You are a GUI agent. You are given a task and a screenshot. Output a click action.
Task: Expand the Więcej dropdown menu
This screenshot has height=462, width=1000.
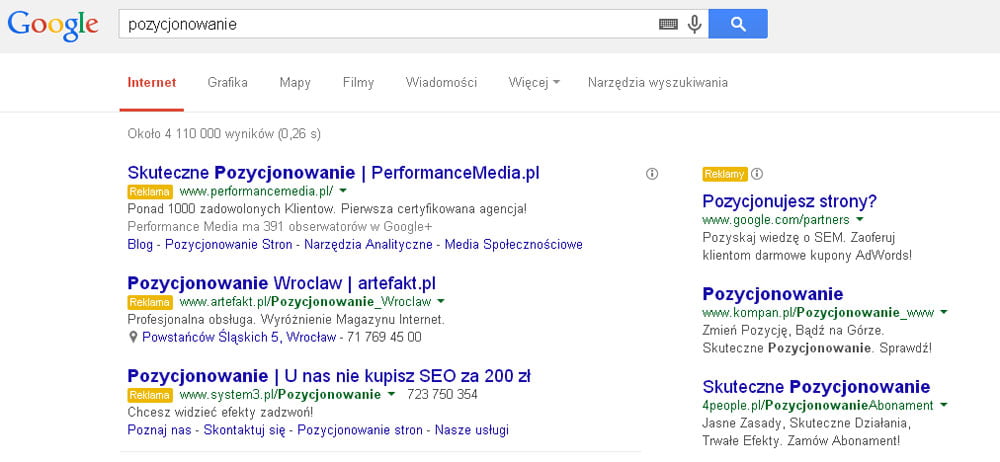click(x=534, y=82)
